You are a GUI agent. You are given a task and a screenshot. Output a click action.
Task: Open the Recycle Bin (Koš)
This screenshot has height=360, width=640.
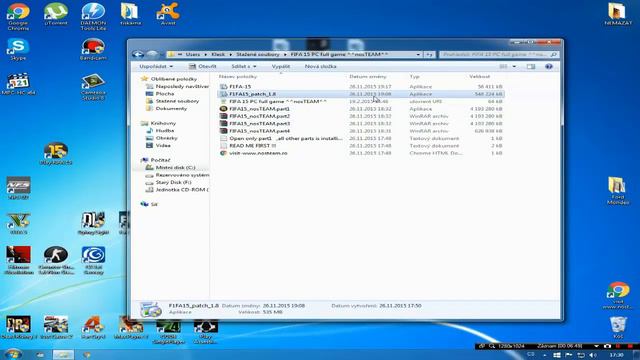click(x=618, y=327)
